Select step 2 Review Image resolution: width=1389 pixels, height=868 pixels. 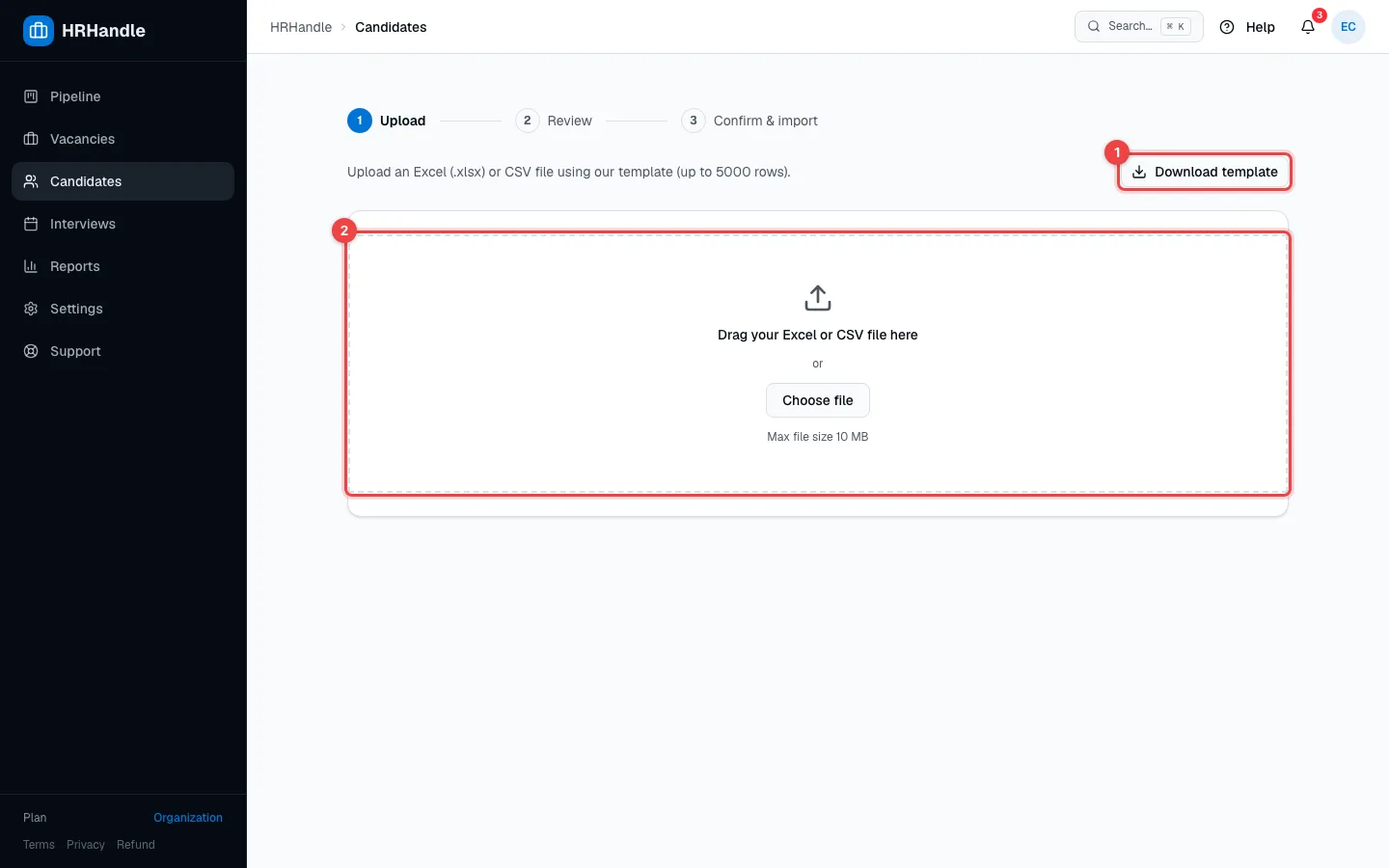tap(554, 121)
